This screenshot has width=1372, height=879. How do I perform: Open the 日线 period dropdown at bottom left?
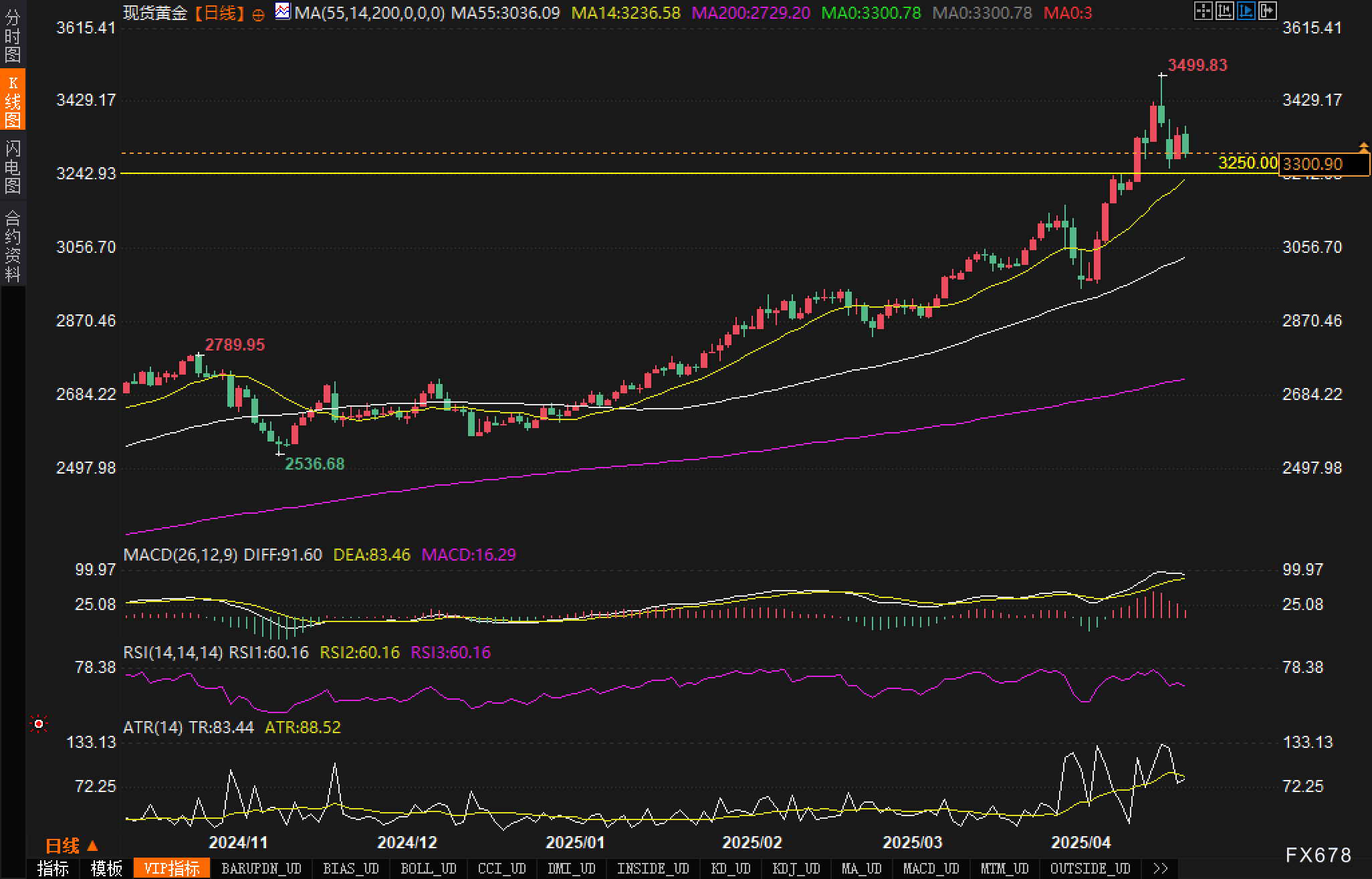[x=71, y=846]
